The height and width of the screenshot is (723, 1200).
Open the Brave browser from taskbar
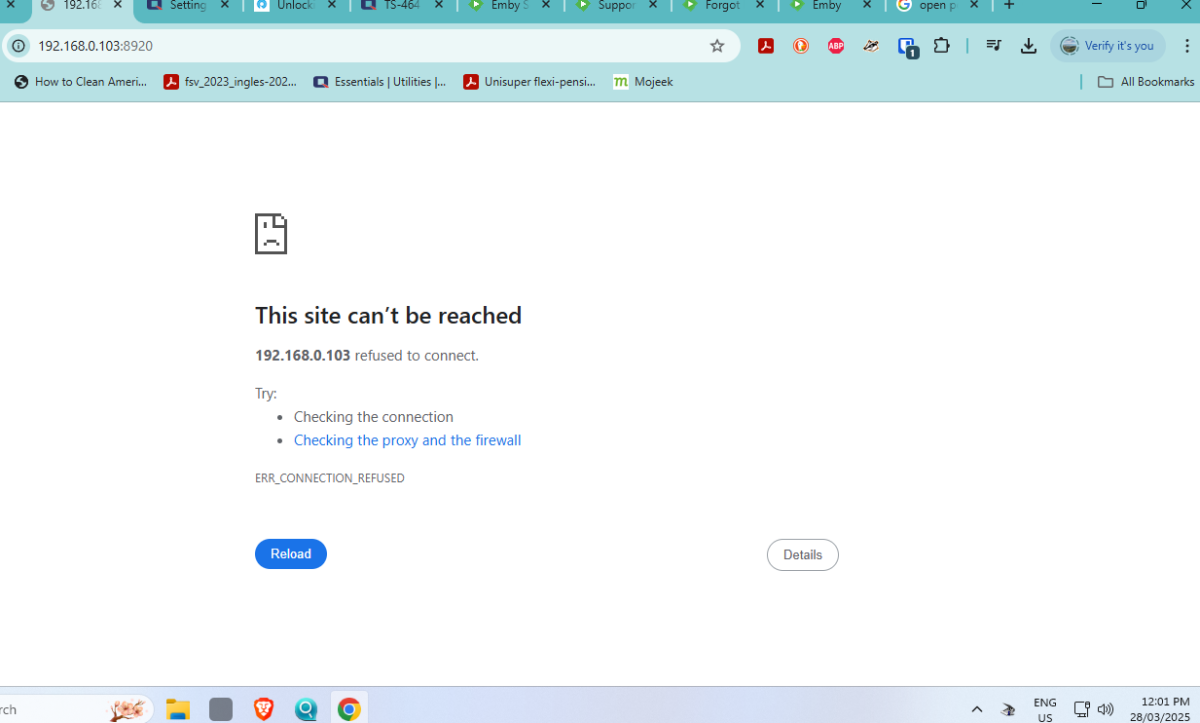tap(263, 708)
